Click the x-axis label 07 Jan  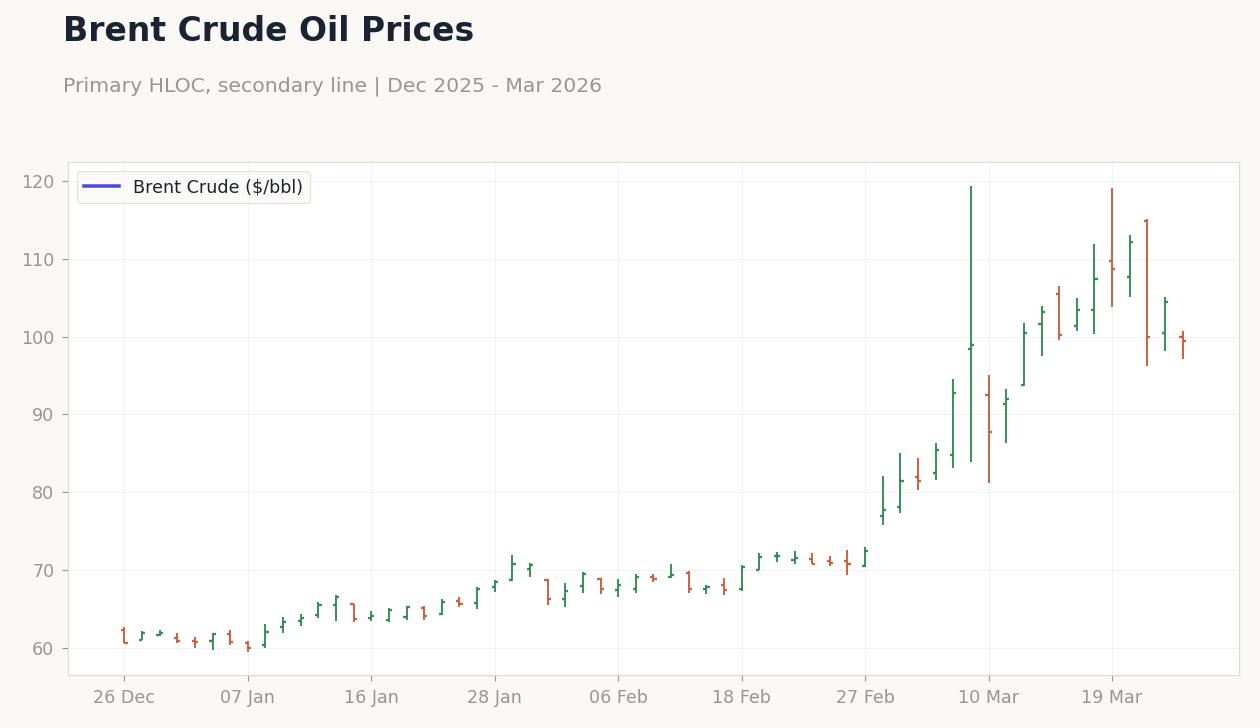click(x=247, y=698)
